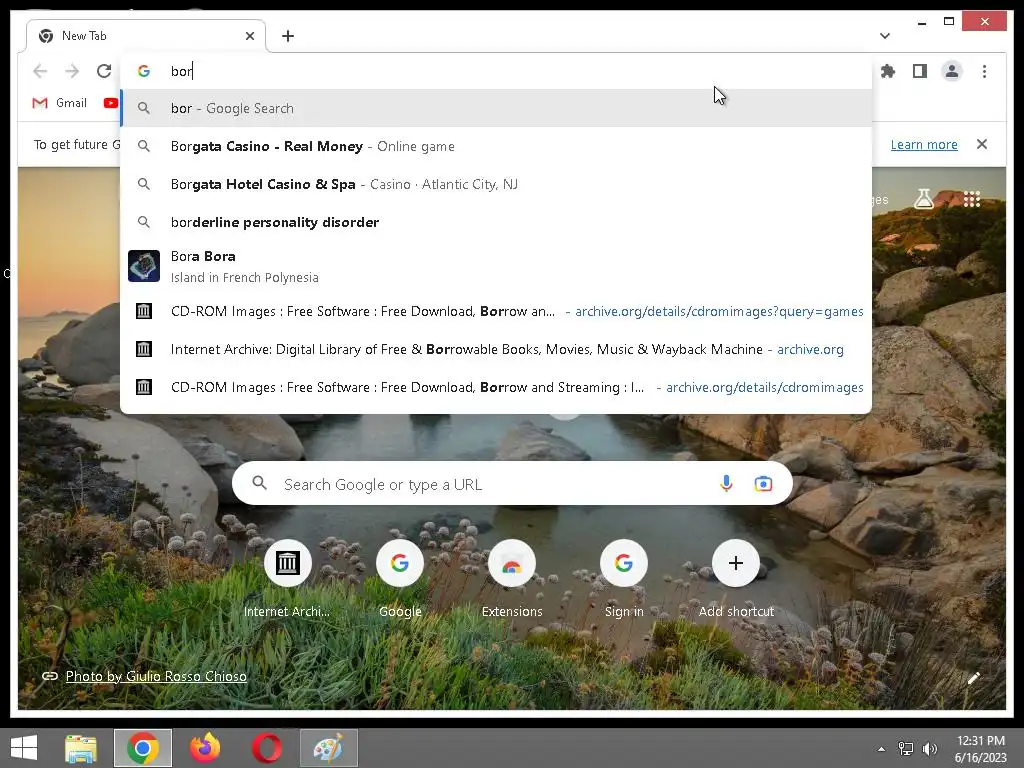Open Photo by Giulio Rosso Chioso link

[x=156, y=676]
